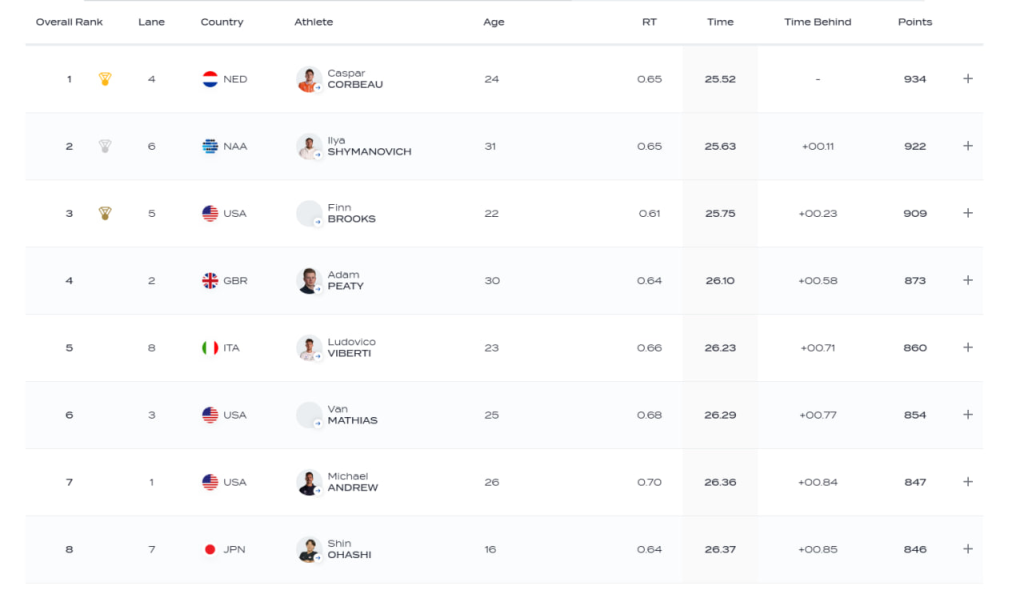Click the Great Britain flag icon

pos(210,281)
